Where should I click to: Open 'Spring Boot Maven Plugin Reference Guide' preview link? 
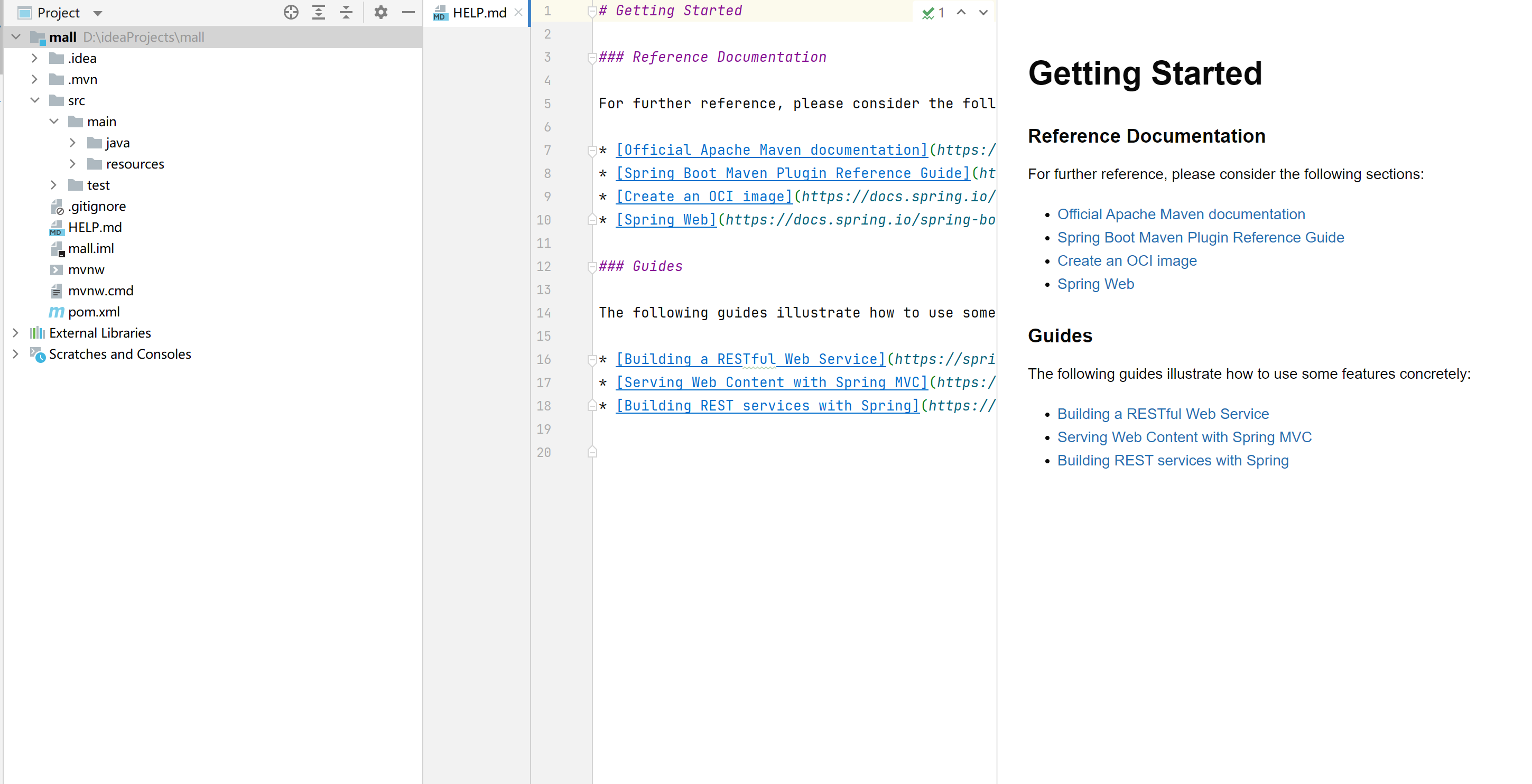1200,237
